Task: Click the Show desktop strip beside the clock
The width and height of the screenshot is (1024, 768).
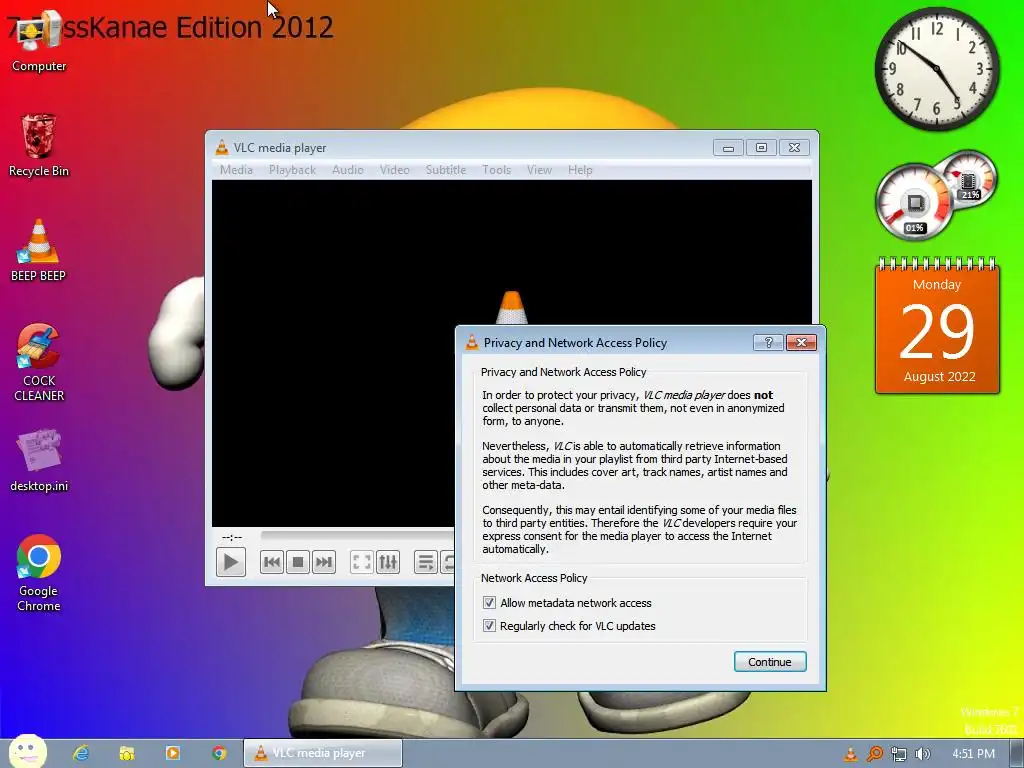Action: coord(1016,754)
